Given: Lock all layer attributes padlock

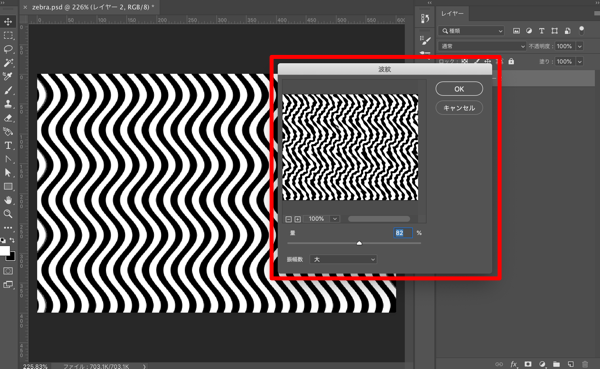Looking at the screenshot, I should [511, 61].
